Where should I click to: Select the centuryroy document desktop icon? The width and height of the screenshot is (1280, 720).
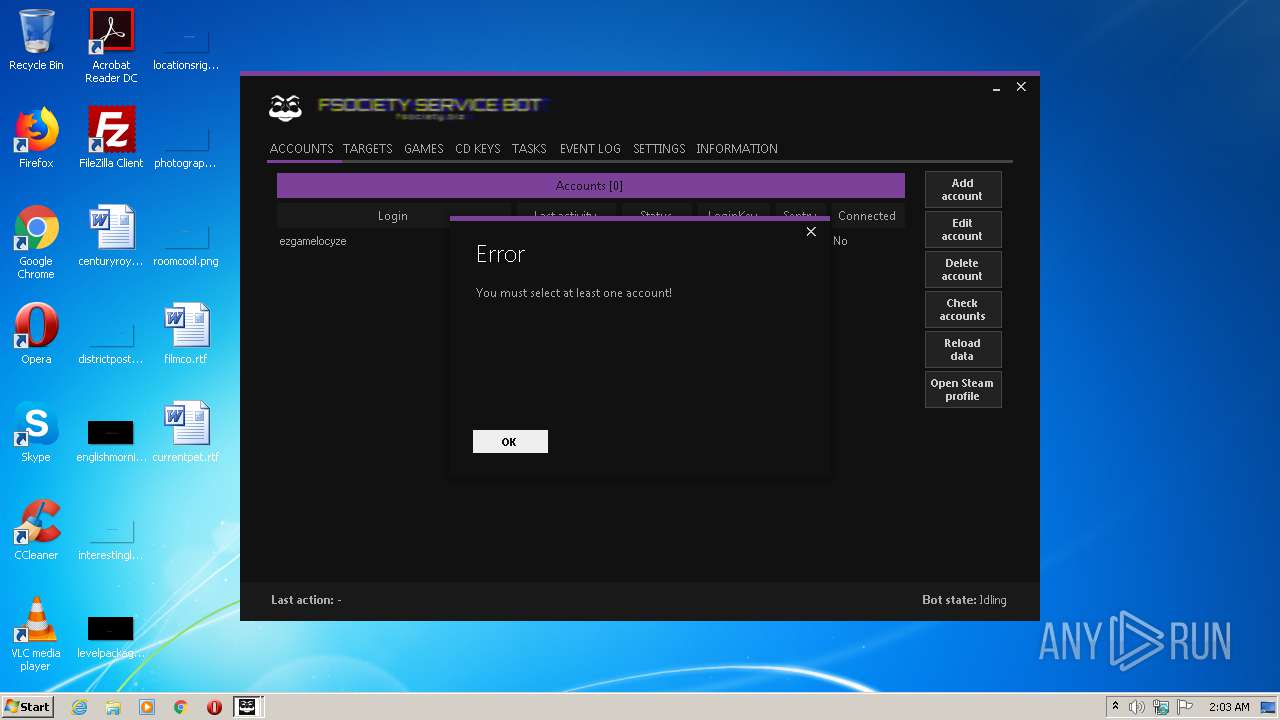point(111,236)
